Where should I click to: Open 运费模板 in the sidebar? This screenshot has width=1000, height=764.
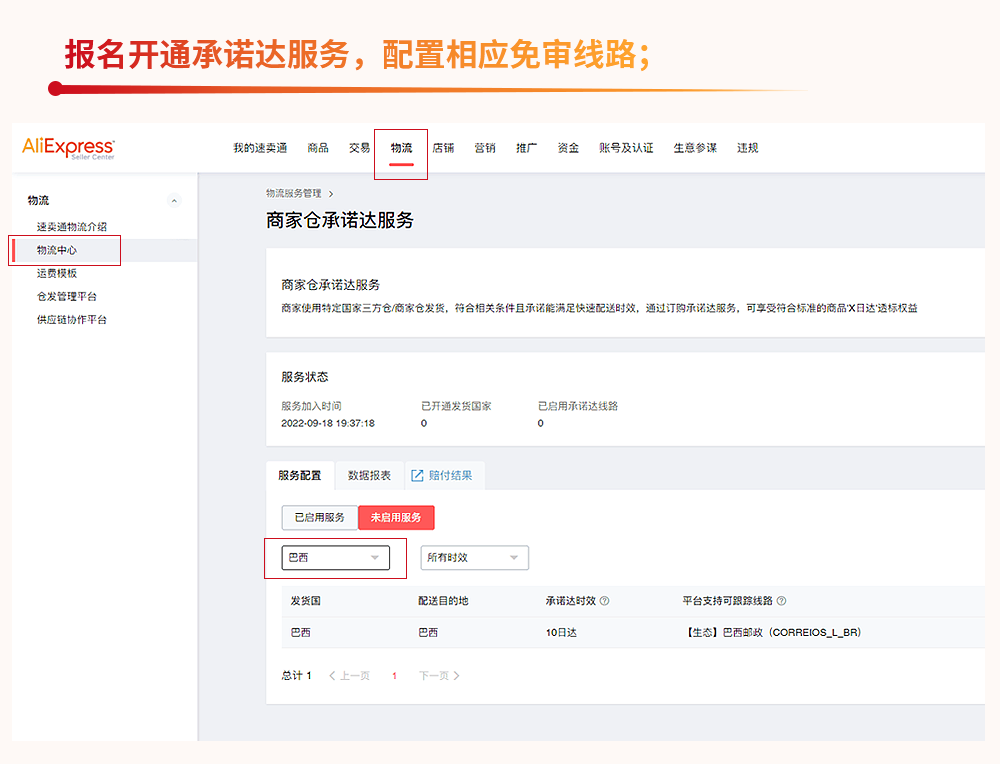(x=57, y=274)
